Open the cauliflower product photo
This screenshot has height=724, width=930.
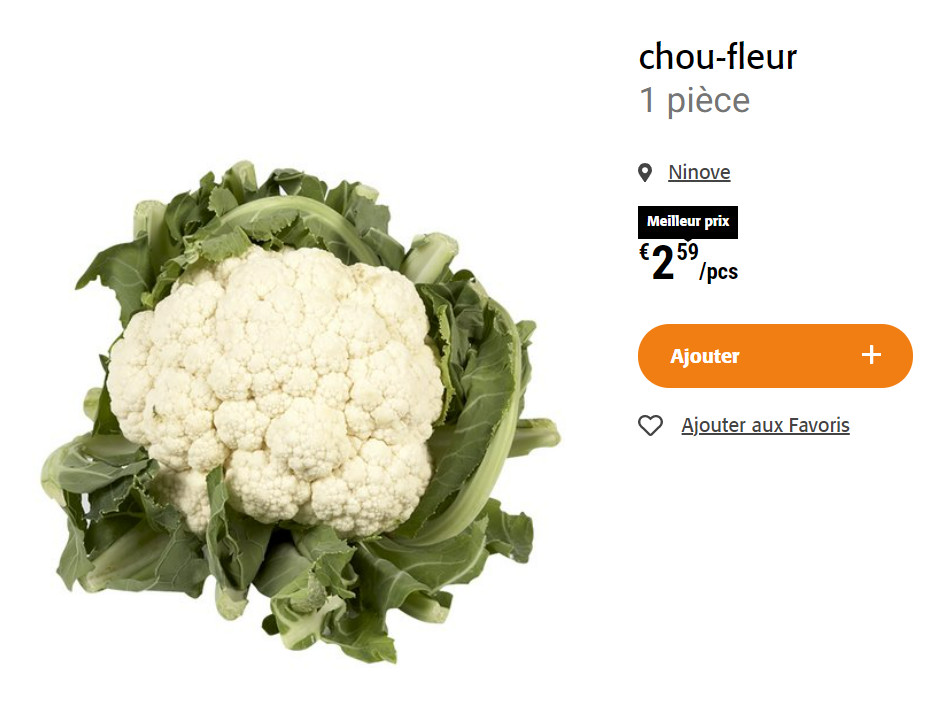pyautogui.click(x=301, y=412)
